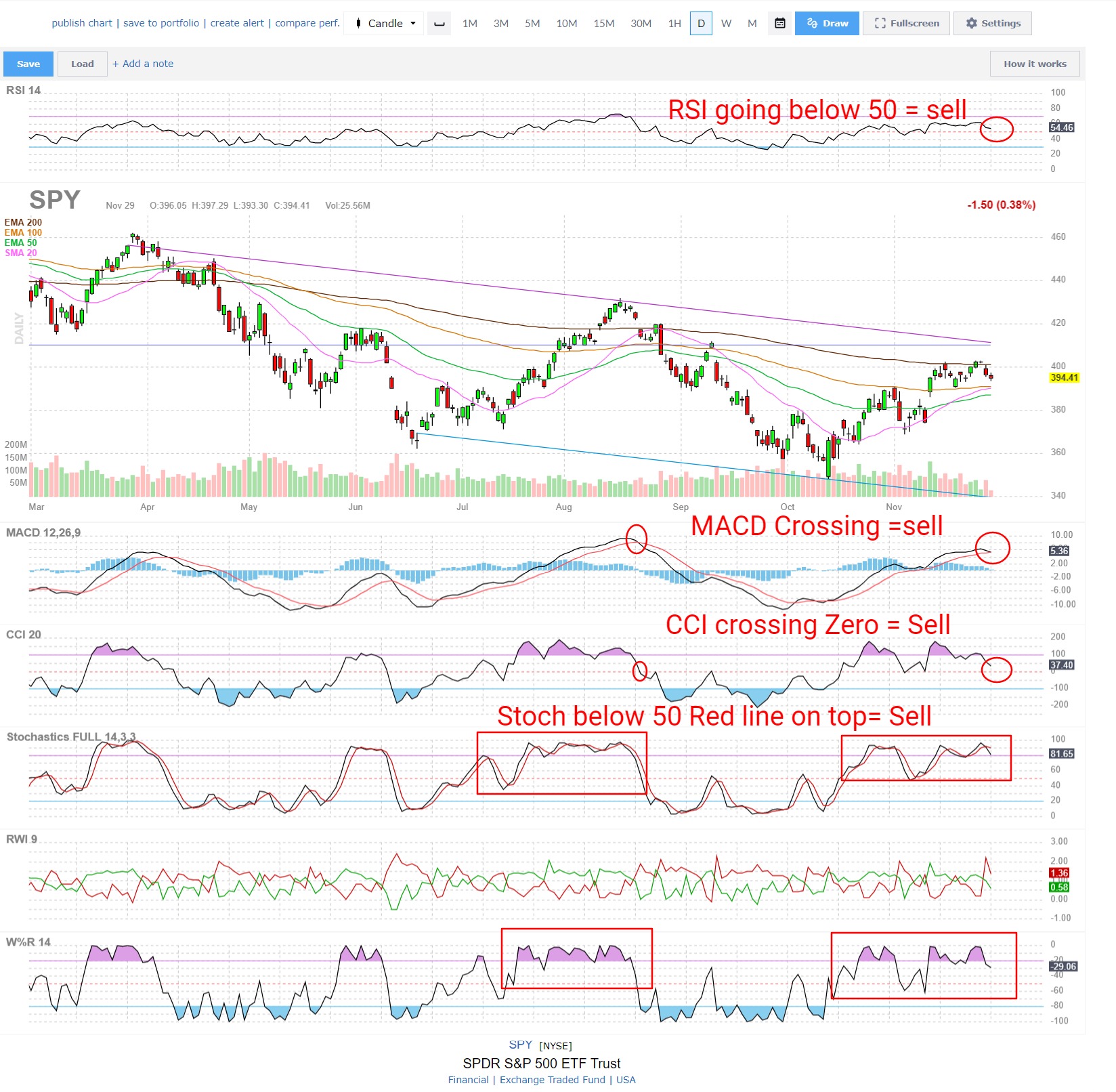Click the publish chart link
Viewport: 1116px width, 1092px height.
(82, 23)
